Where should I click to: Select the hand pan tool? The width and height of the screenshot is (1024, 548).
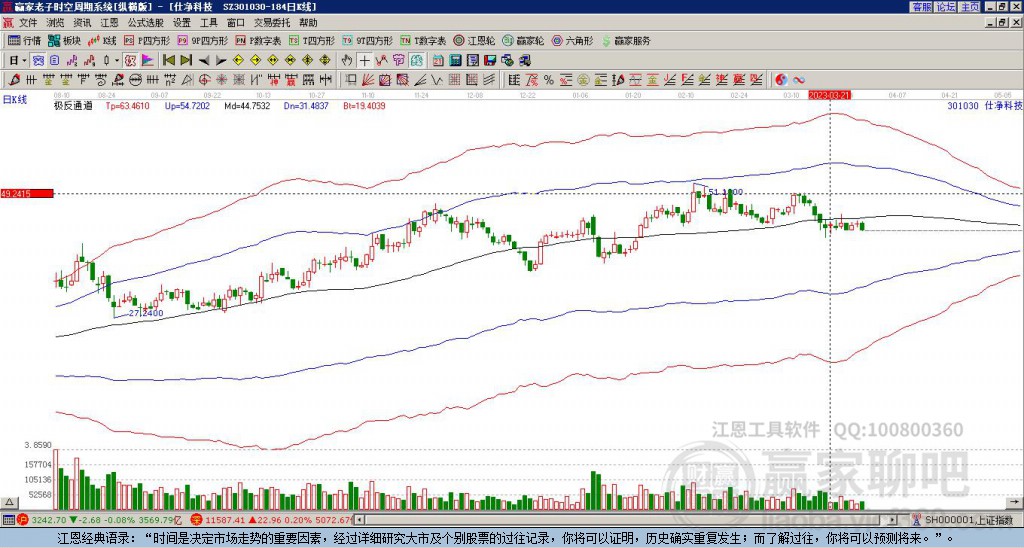coord(347,61)
